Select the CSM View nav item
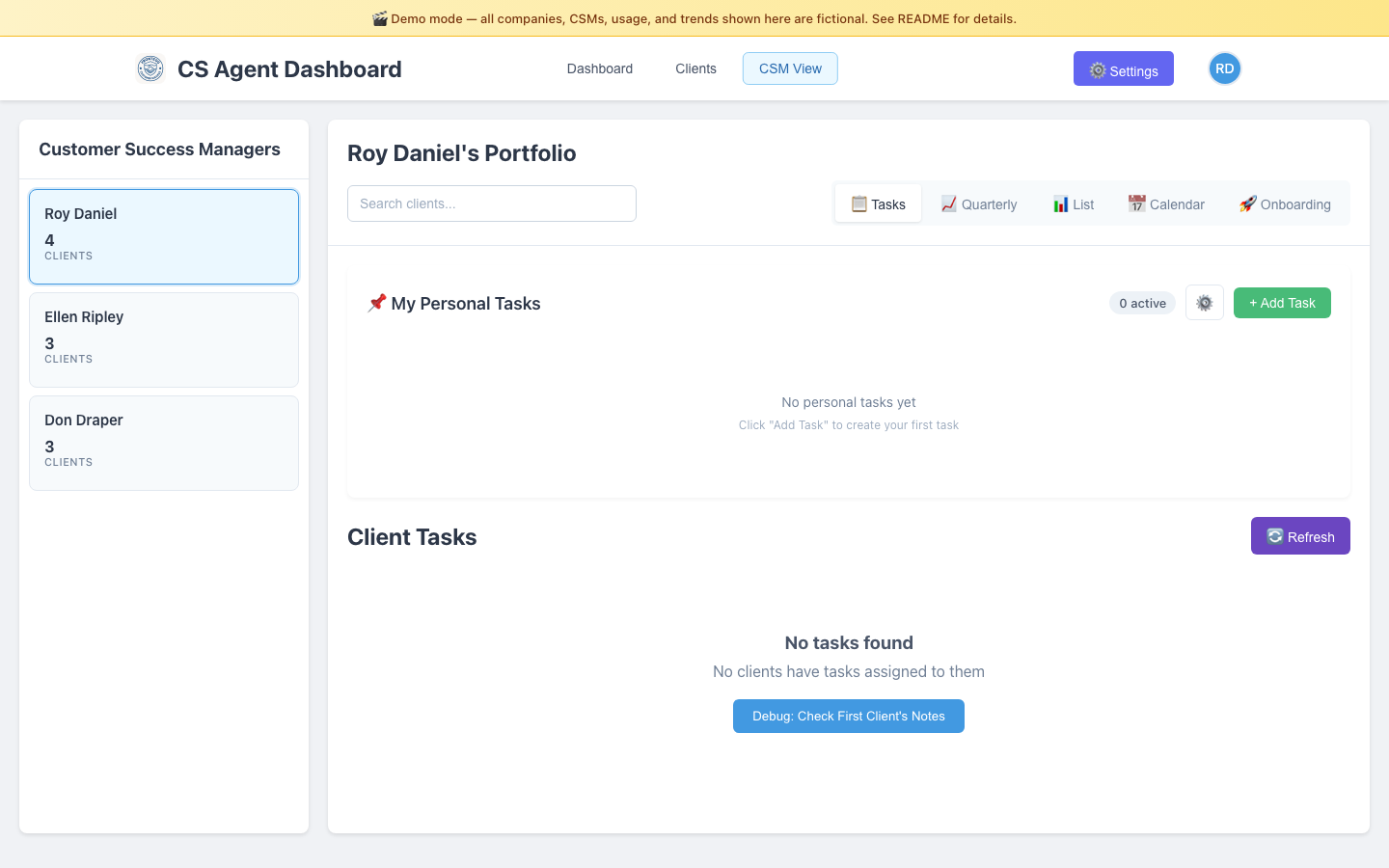 790,68
